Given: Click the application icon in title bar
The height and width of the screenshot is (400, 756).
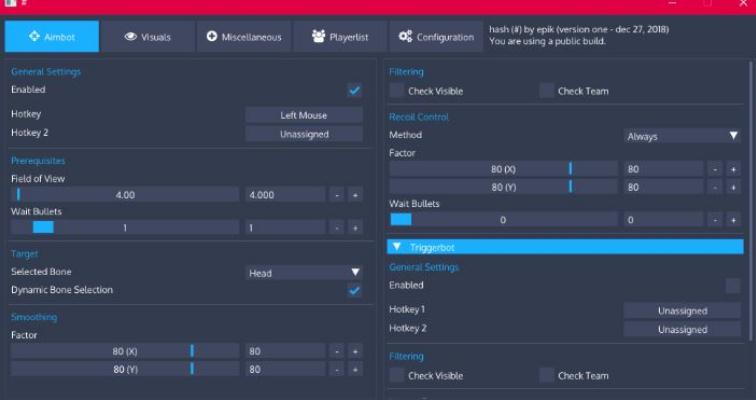Looking at the screenshot, I should 10,2.
